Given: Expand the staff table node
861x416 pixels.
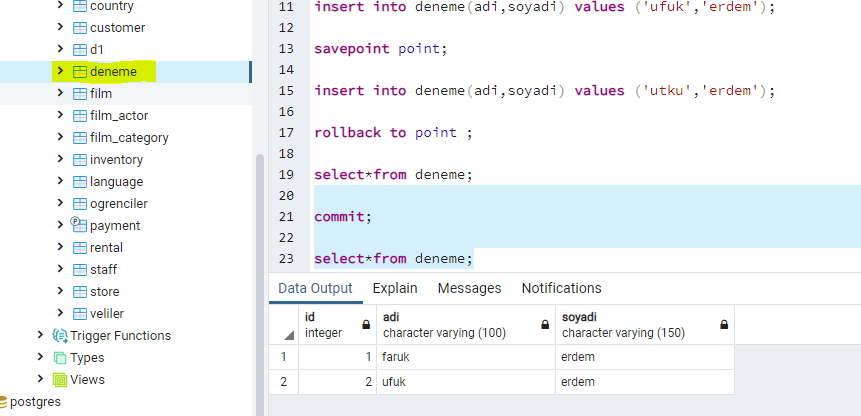Looking at the screenshot, I should (x=60, y=268).
